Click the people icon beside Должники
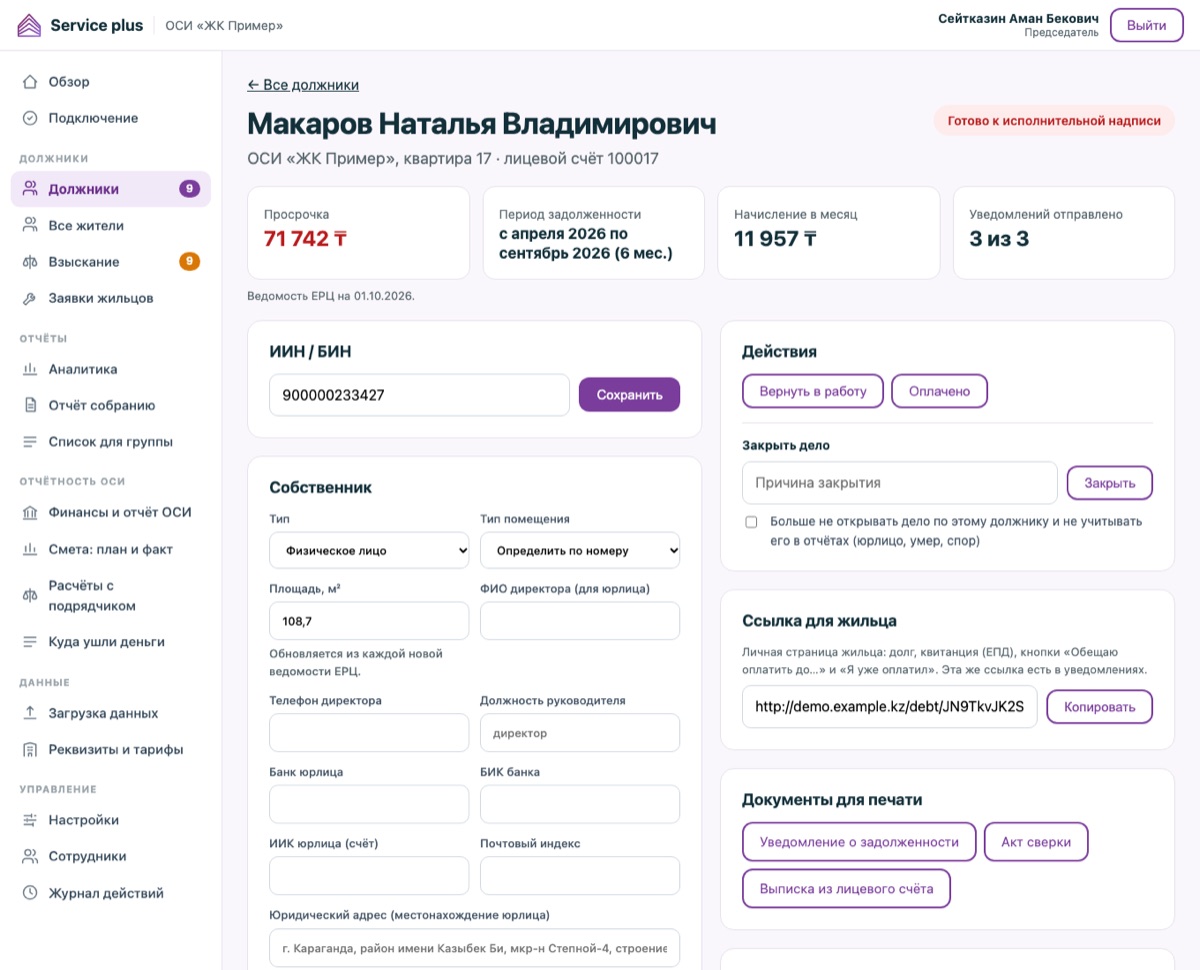The height and width of the screenshot is (970, 1200). click(30, 189)
